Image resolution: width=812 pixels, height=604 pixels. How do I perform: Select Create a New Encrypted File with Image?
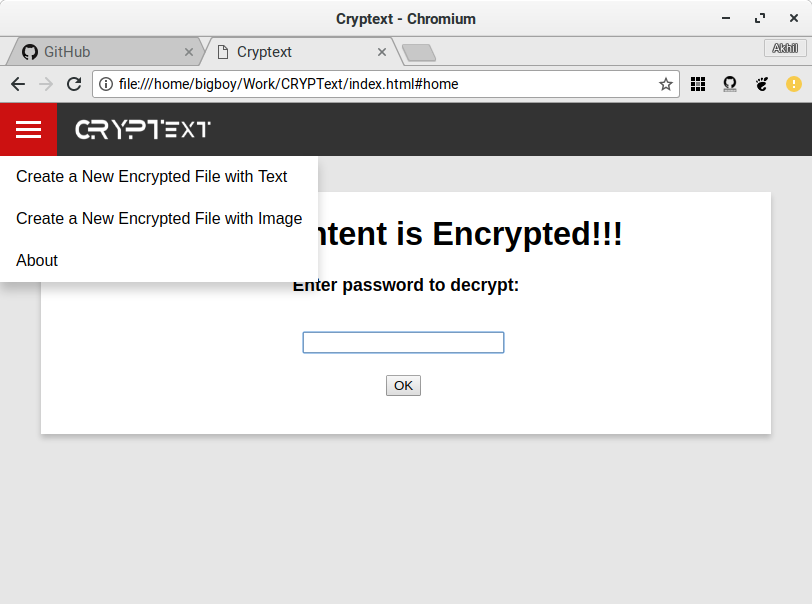tap(159, 219)
